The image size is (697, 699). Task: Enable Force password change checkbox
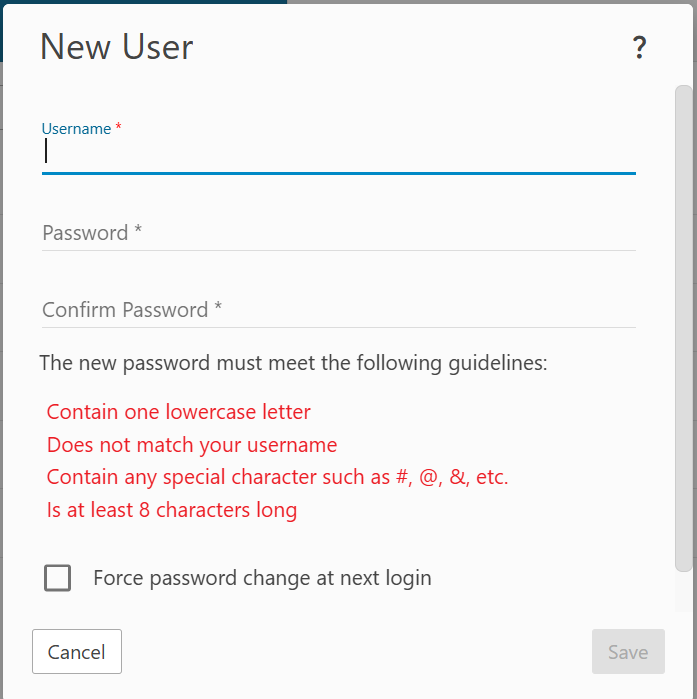tap(58, 578)
